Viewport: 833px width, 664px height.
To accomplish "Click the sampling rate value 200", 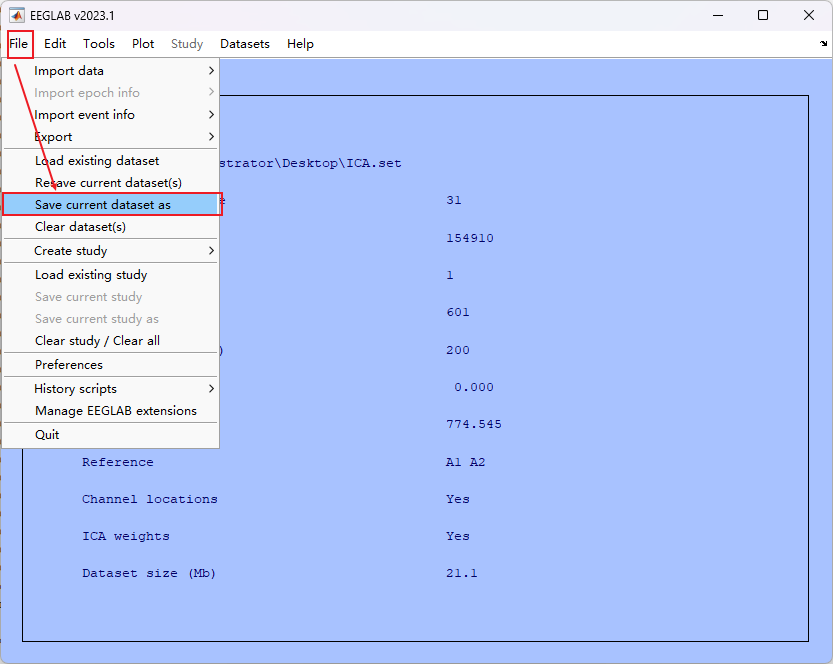I will click(x=458, y=350).
